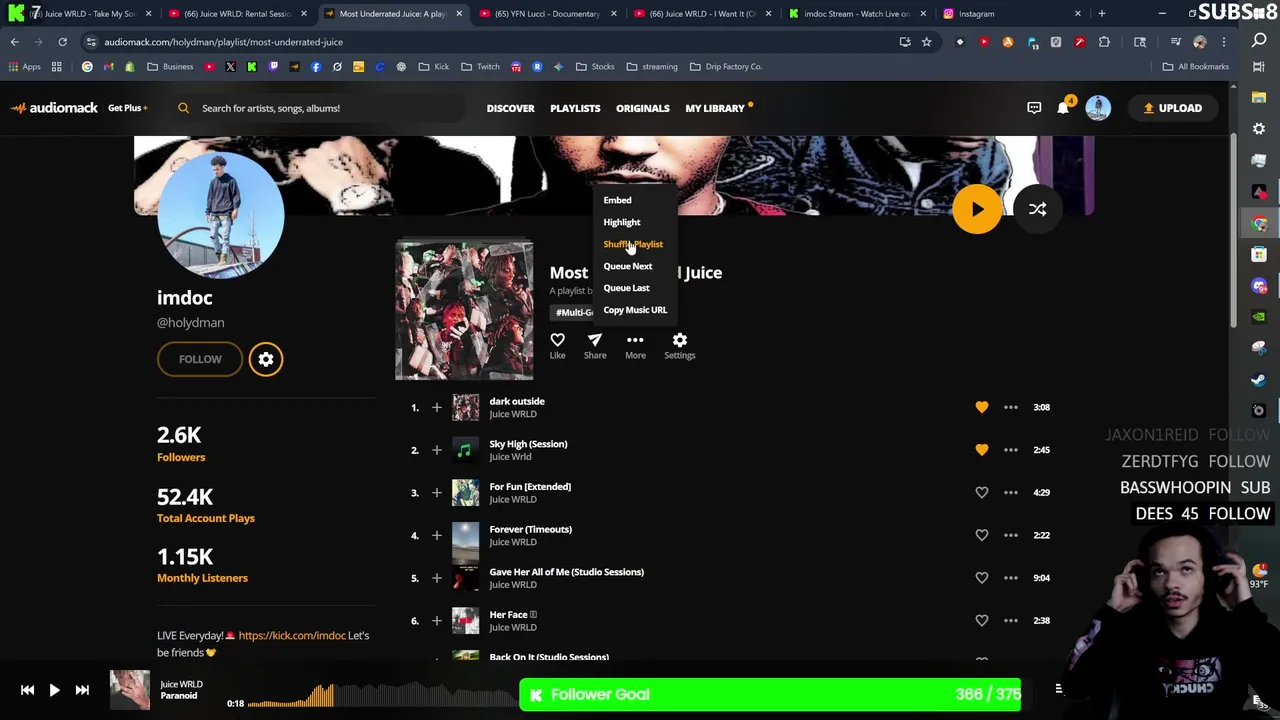Like the Most Underrated Juice playlist
Screen dimensions: 1280x720
(x=557, y=345)
